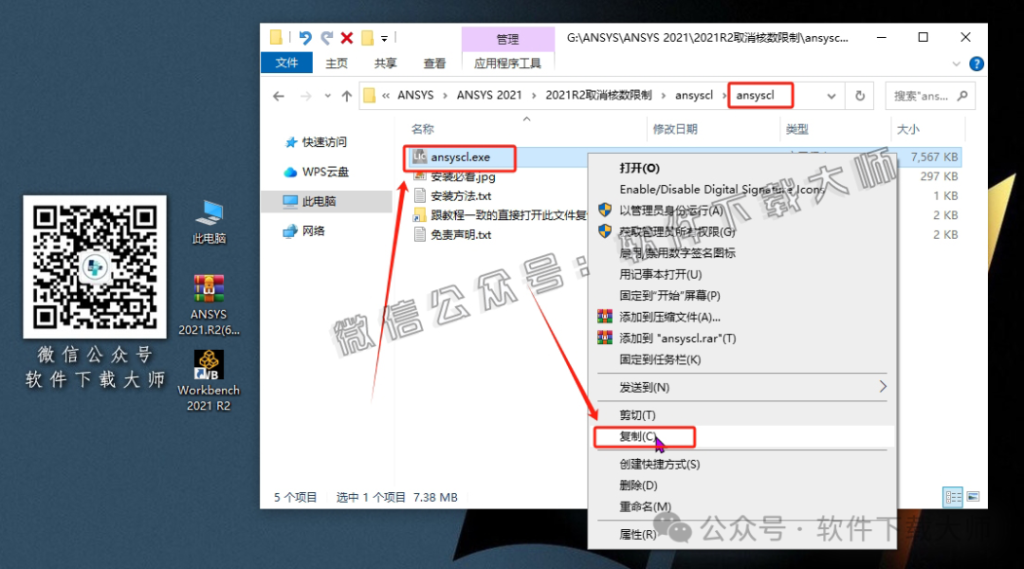Switch to the 查看 ribbon tab
The image size is (1024, 569).
(x=434, y=63)
